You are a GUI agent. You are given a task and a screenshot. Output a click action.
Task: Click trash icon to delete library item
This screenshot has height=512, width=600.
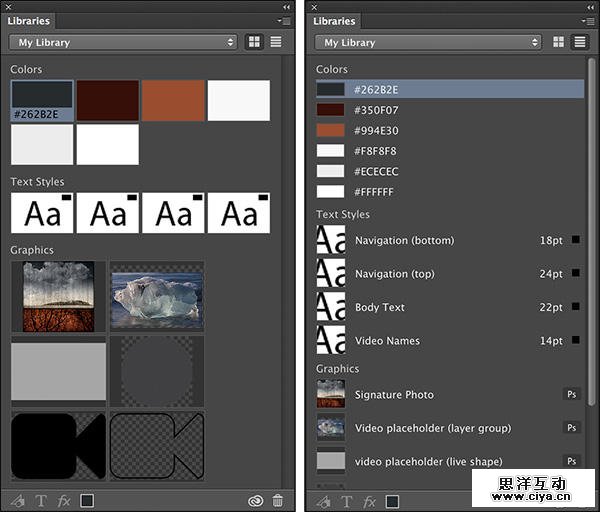tap(278, 500)
